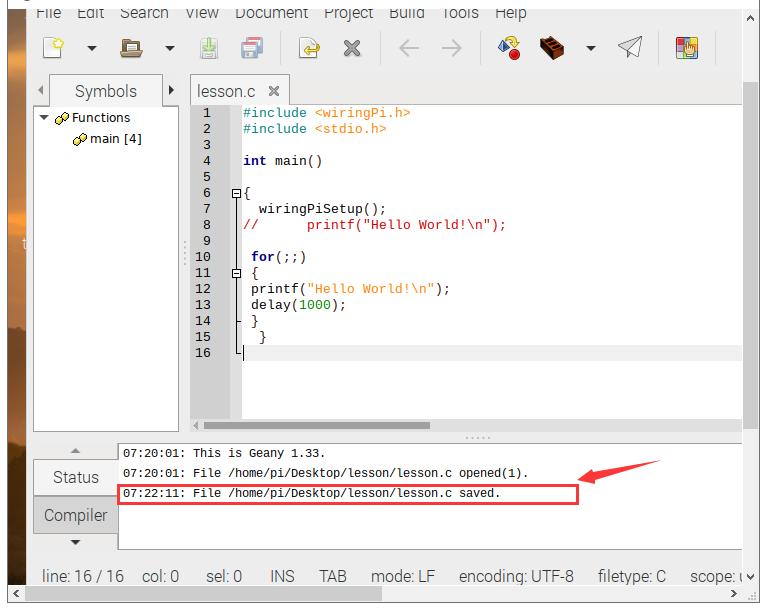767x610 pixels.
Task: Open the Build menu
Action: coord(406,13)
